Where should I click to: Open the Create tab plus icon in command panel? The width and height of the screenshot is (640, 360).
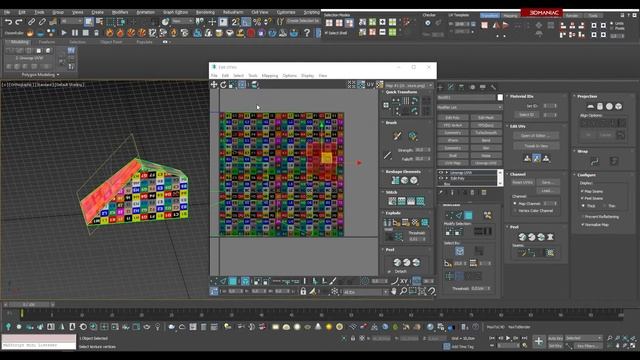(x=440, y=87)
